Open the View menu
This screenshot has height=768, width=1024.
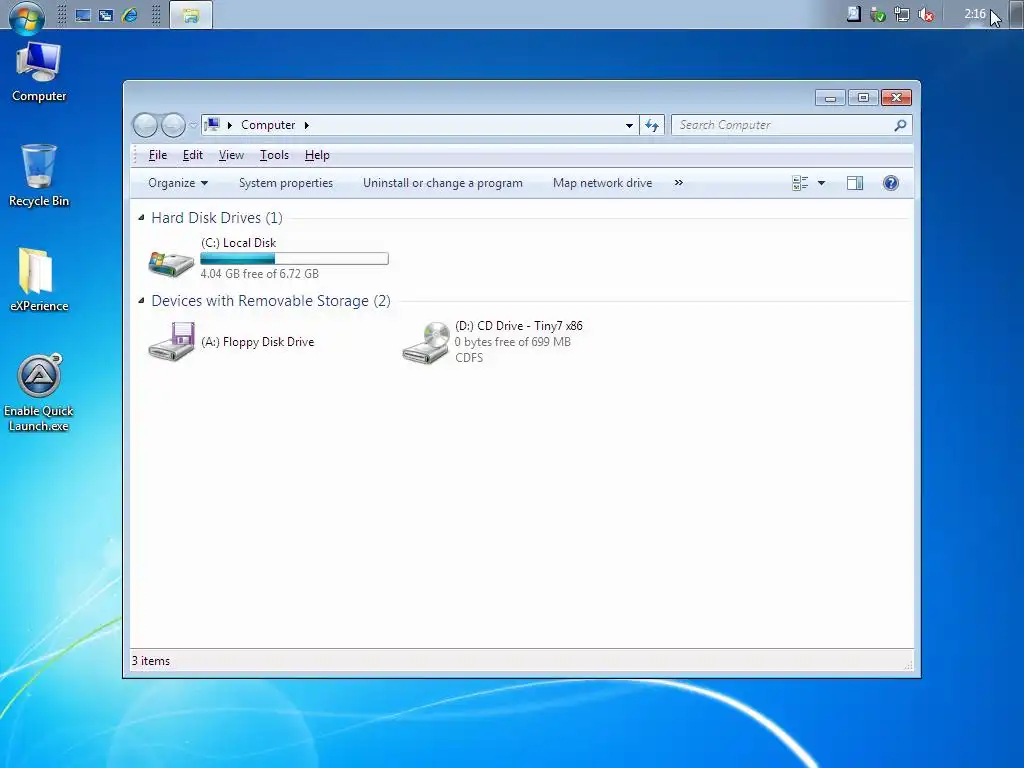tap(231, 155)
